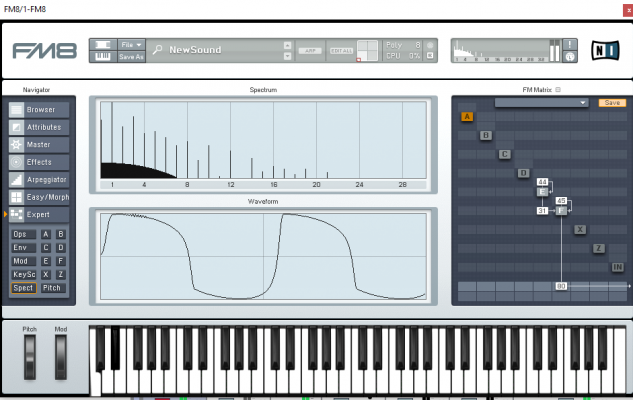This screenshot has width=633, height=400.
Task: Open operator Z page in Navigator
Action: pos(61,274)
